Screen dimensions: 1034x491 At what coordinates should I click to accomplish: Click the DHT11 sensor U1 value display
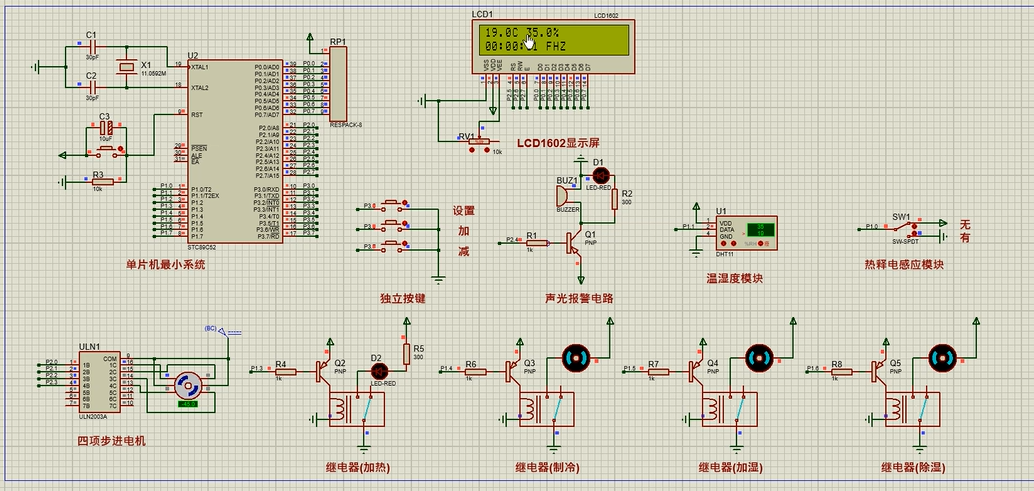pos(760,231)
